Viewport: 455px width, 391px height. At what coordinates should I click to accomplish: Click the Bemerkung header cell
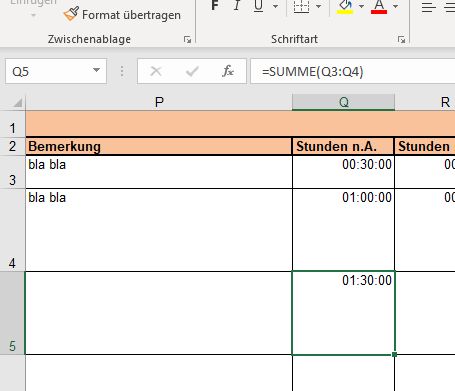pos(159,146)
